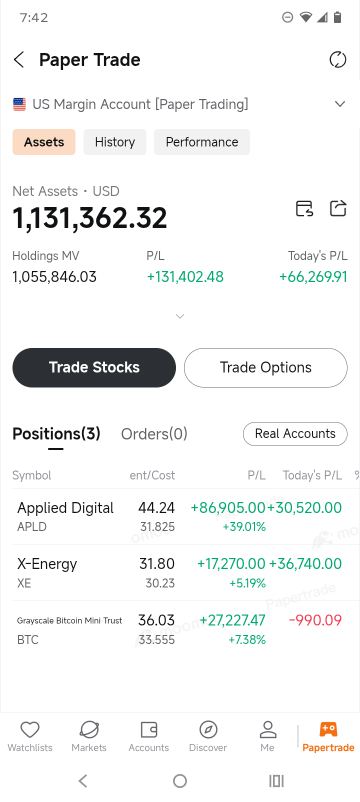Screen dimensions: 360x802
Task: Open the Real Accounts button
Action: click(295, 434)
